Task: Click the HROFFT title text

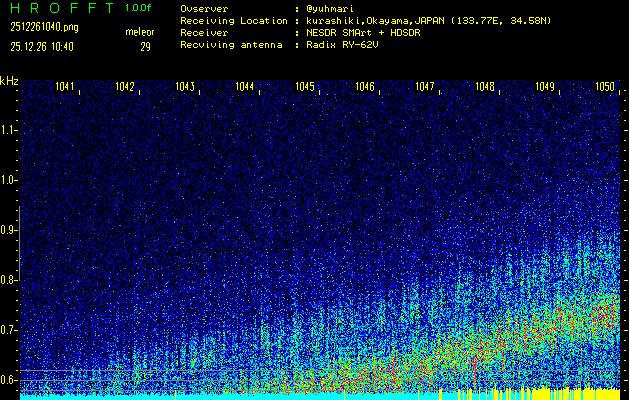Action: pyautogui.click(x=61, y=9)
